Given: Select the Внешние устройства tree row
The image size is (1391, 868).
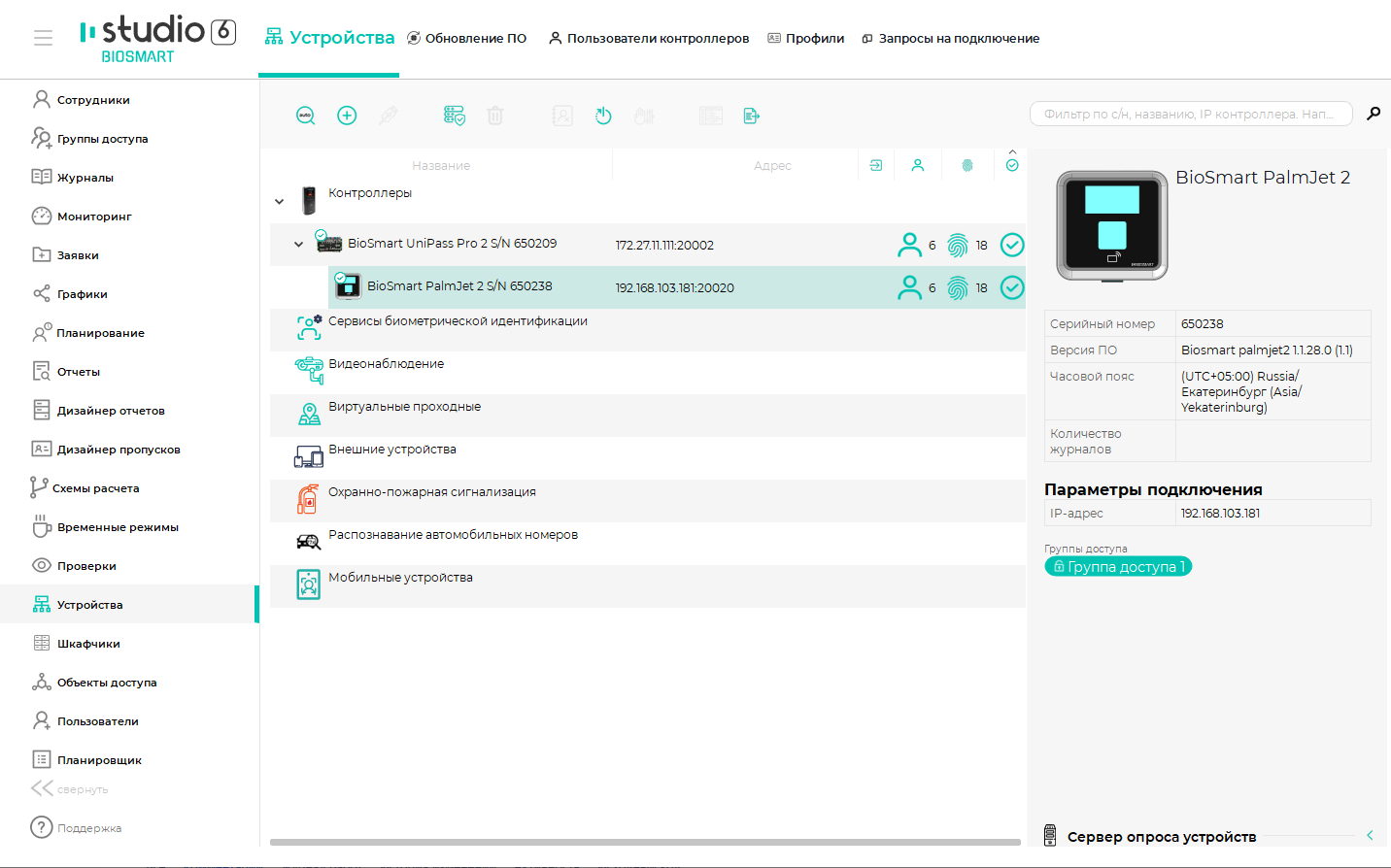Looking at the screenshot, I should click(648, 458).
